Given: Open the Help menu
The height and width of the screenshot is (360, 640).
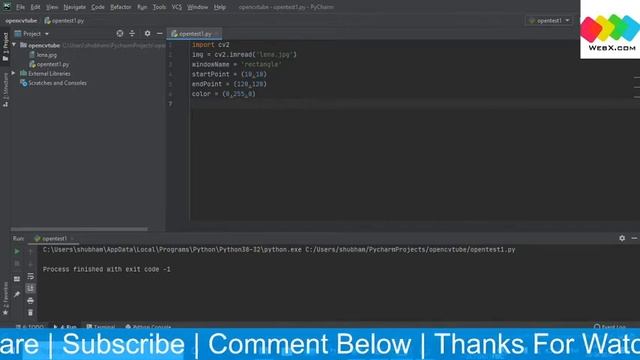Looking at the screenshot, I should (220, 7).
